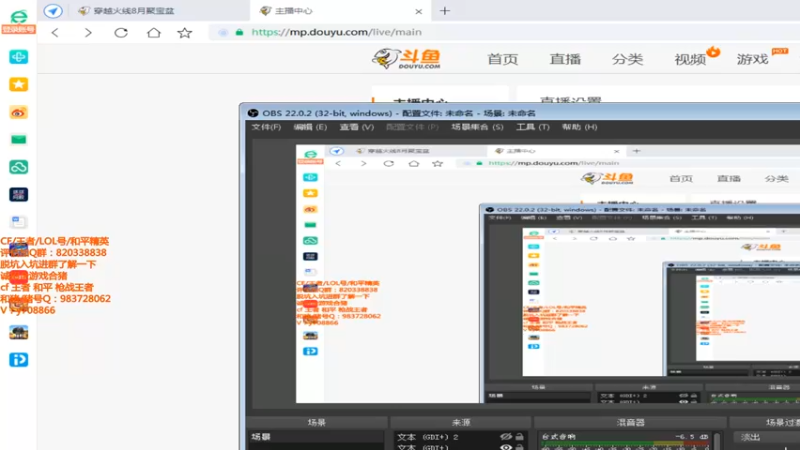Click the shield icon in address bar
Screen dimensions: 800x450
[223, 32]
